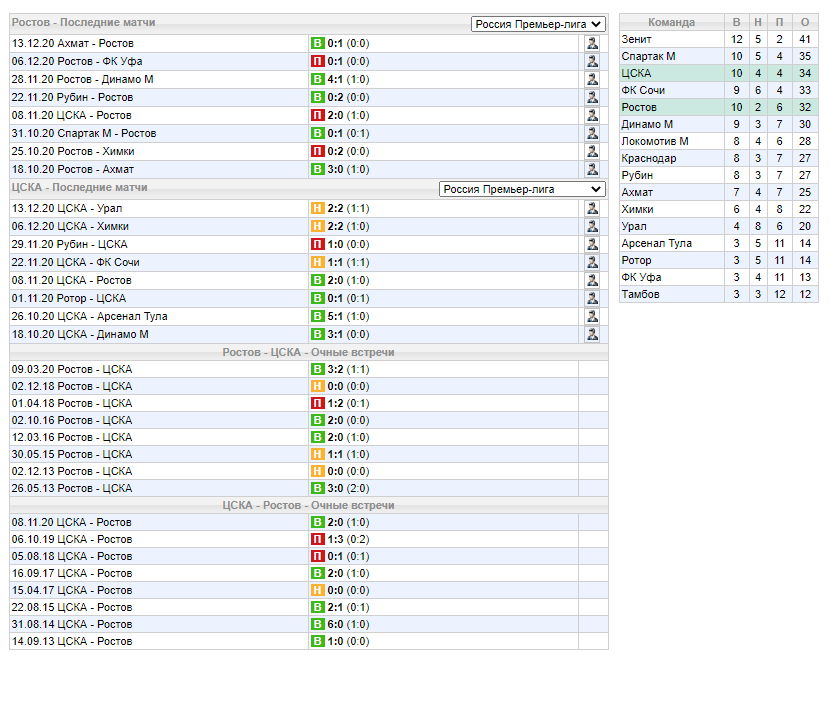Open referee icon for ЦСКА - Динамо М match
The height and width of the screenshot is (718, 831).
(x=592, y=334)
